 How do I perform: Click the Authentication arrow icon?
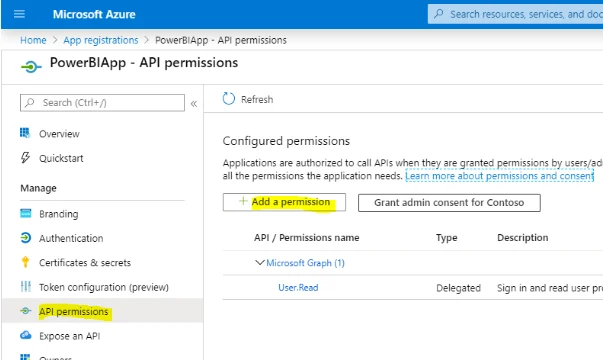coord(25,238)
